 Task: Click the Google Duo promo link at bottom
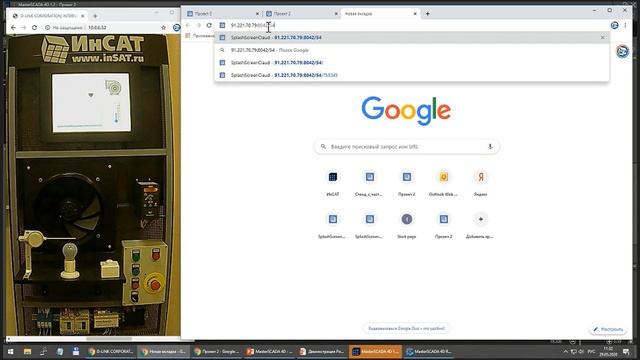click(406, 328)
